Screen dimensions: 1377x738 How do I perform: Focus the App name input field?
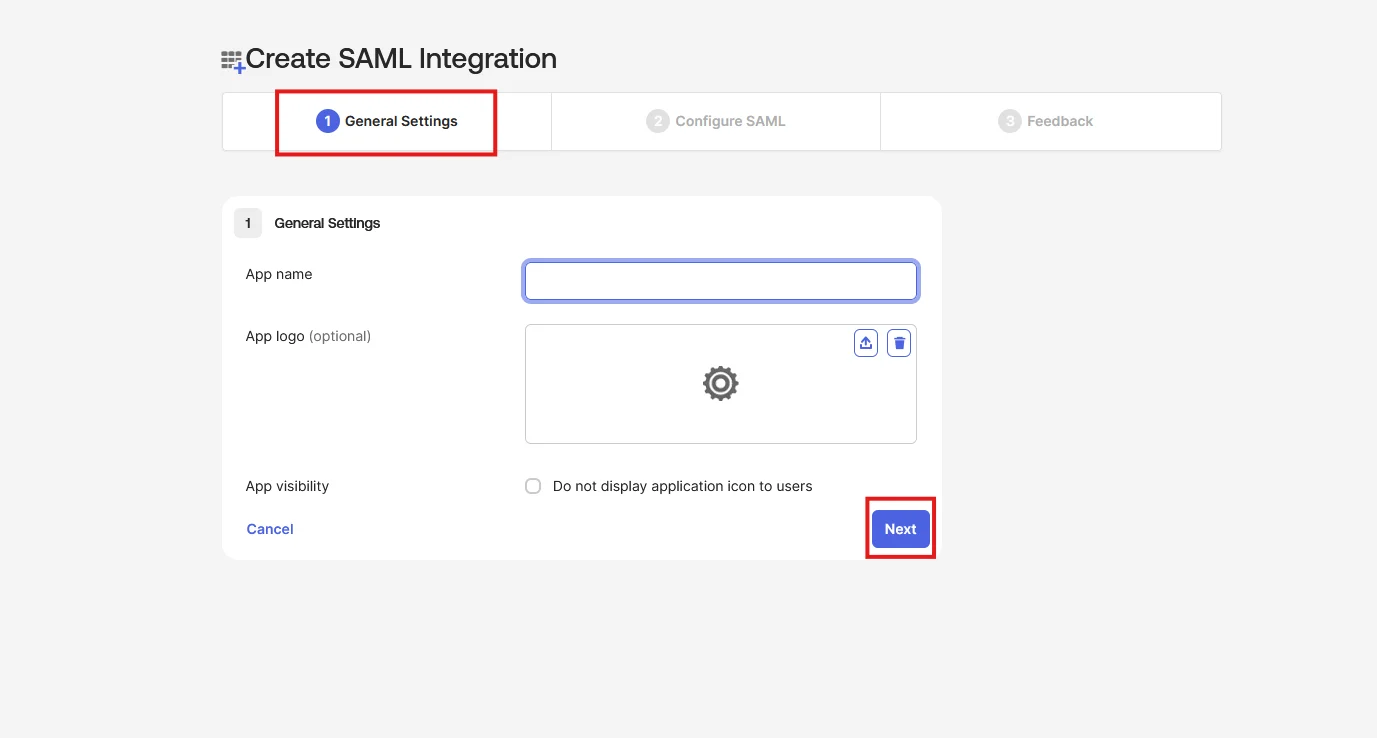point(720,280)
